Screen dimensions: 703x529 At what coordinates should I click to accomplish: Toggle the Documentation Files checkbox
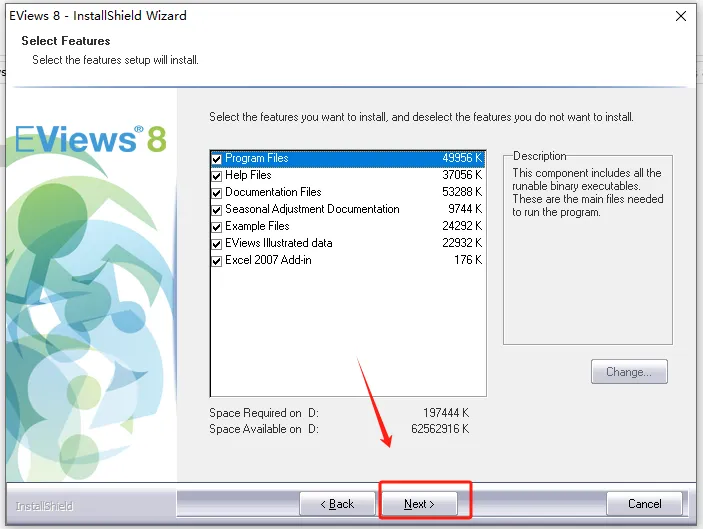tap(217, 193)
